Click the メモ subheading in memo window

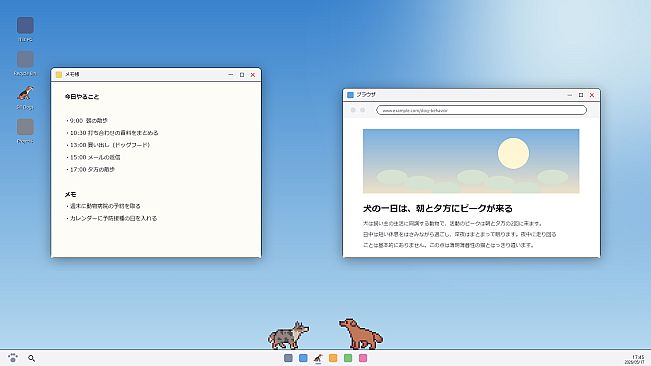point(70,194)
